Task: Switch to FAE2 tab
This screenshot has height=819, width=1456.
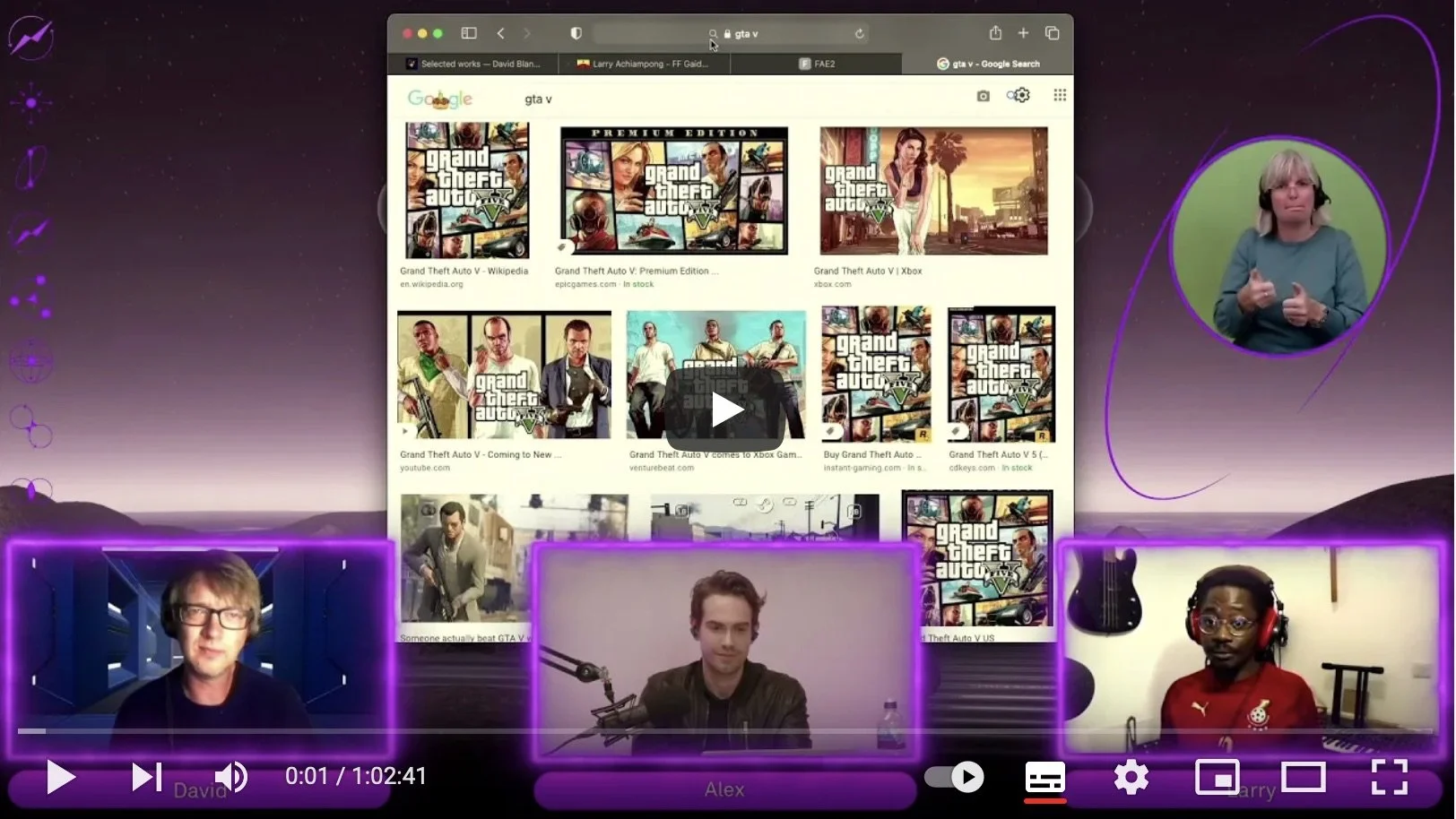Action: (x=817, y=64)
